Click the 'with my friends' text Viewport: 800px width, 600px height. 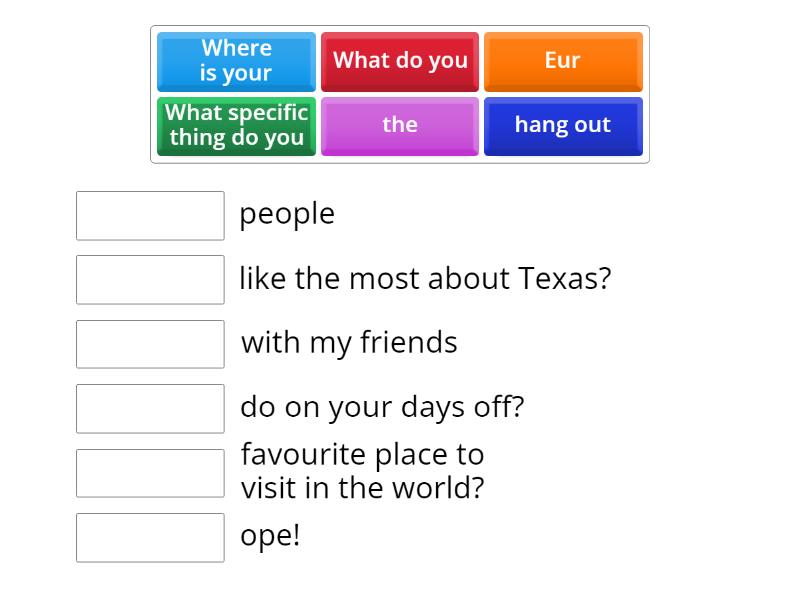tap(349, 343)
